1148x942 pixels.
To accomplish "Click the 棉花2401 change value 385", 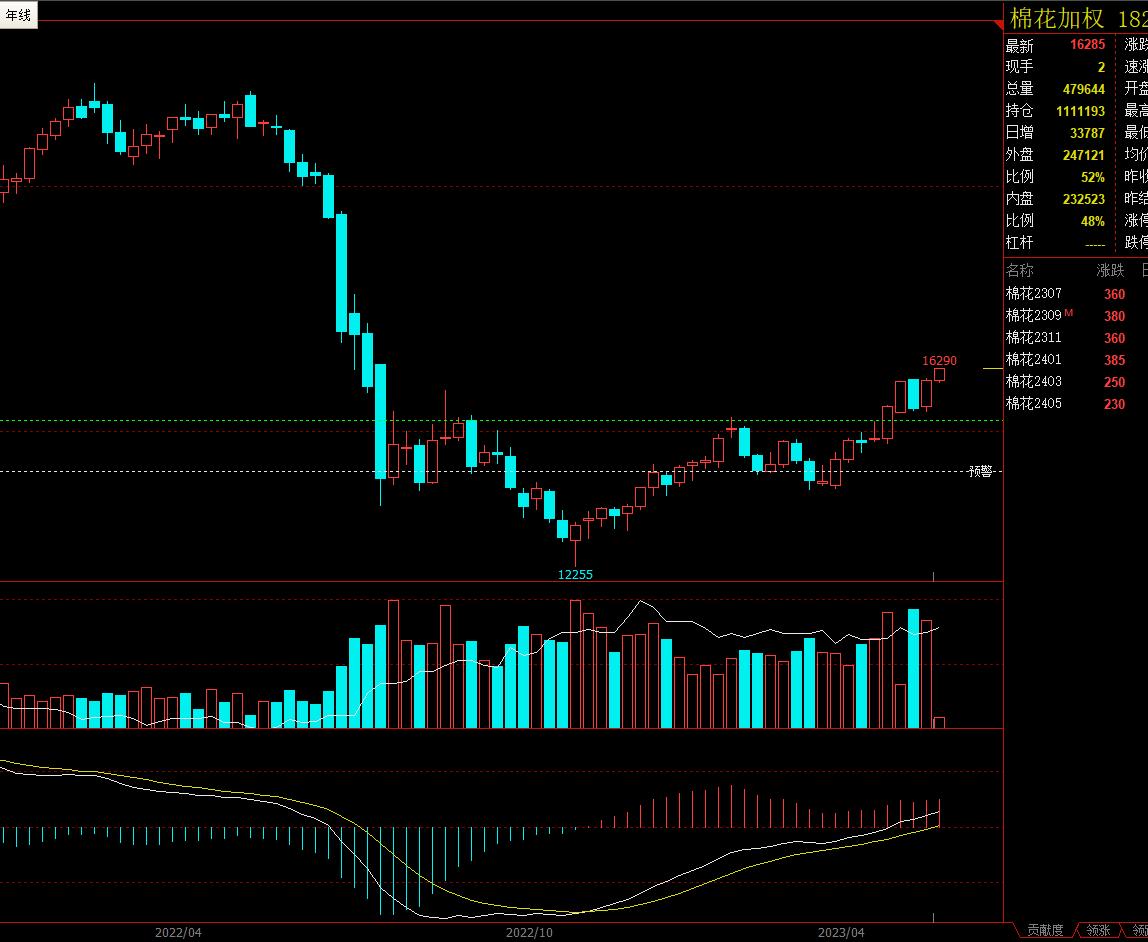I will 1114,360.
